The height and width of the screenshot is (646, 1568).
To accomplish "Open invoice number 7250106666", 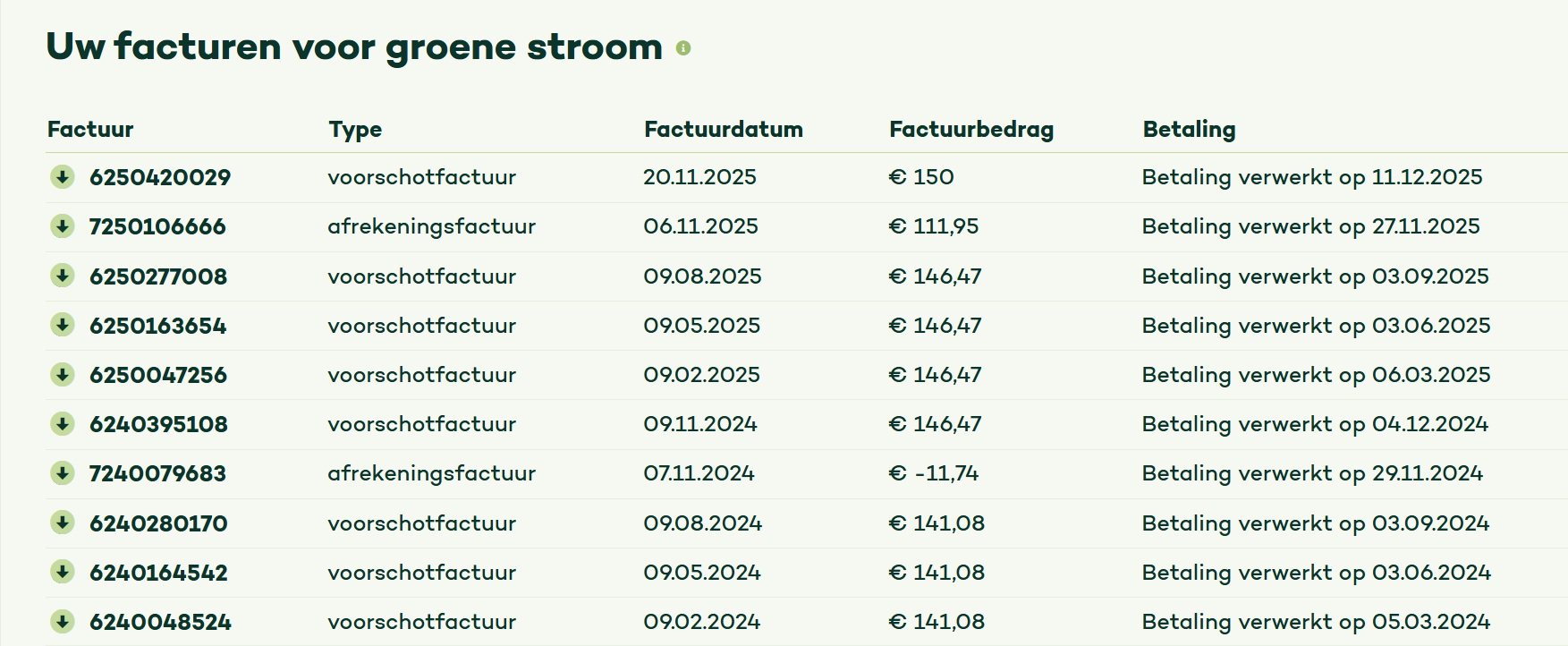I will click(157, 226).
